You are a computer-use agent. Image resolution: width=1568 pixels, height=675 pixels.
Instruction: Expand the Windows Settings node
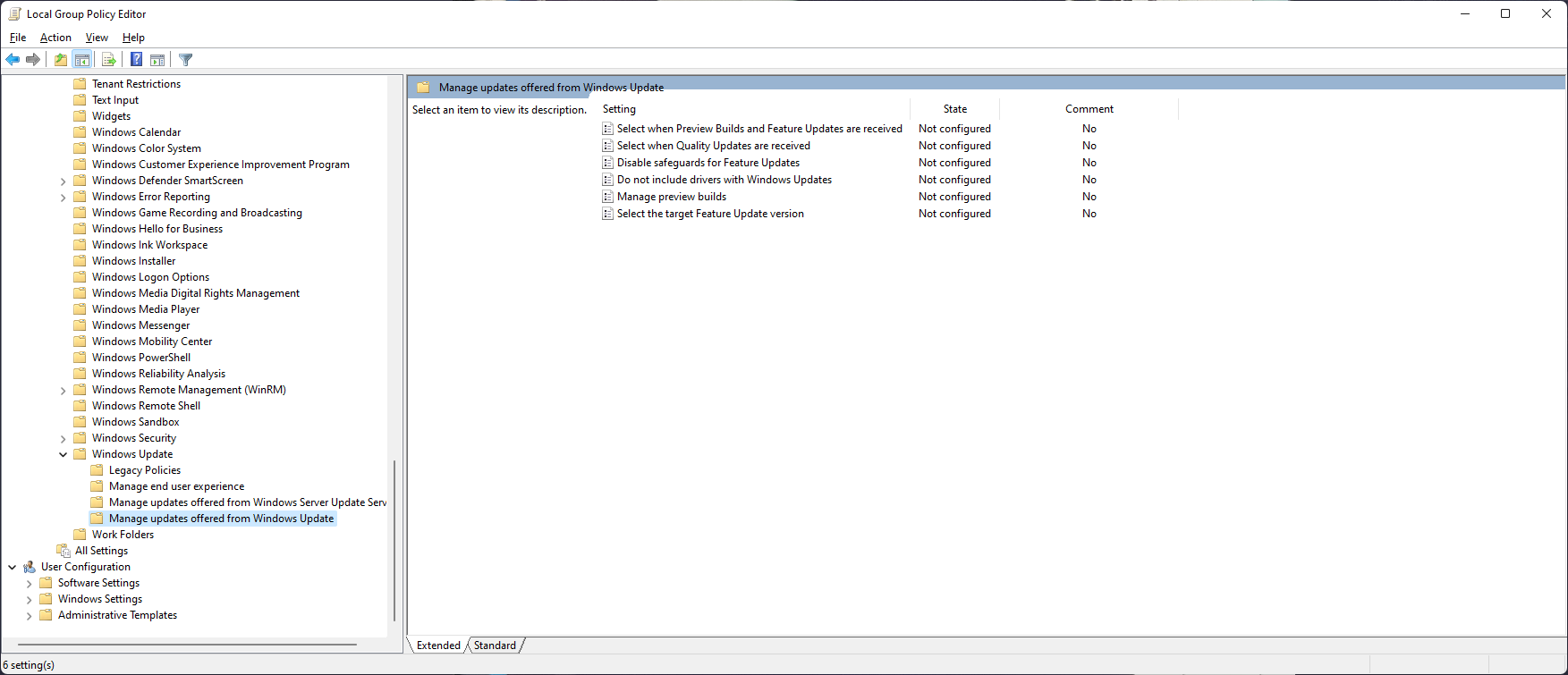(29, 600)
